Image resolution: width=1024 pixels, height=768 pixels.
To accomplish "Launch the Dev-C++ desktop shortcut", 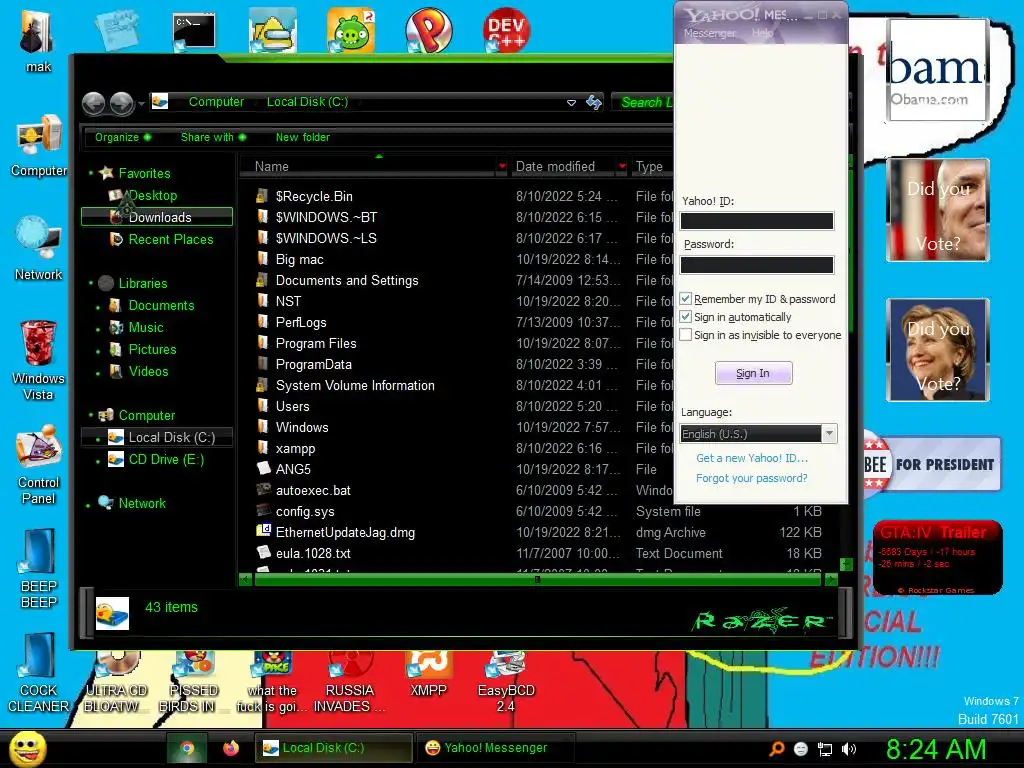I will 506,30.
